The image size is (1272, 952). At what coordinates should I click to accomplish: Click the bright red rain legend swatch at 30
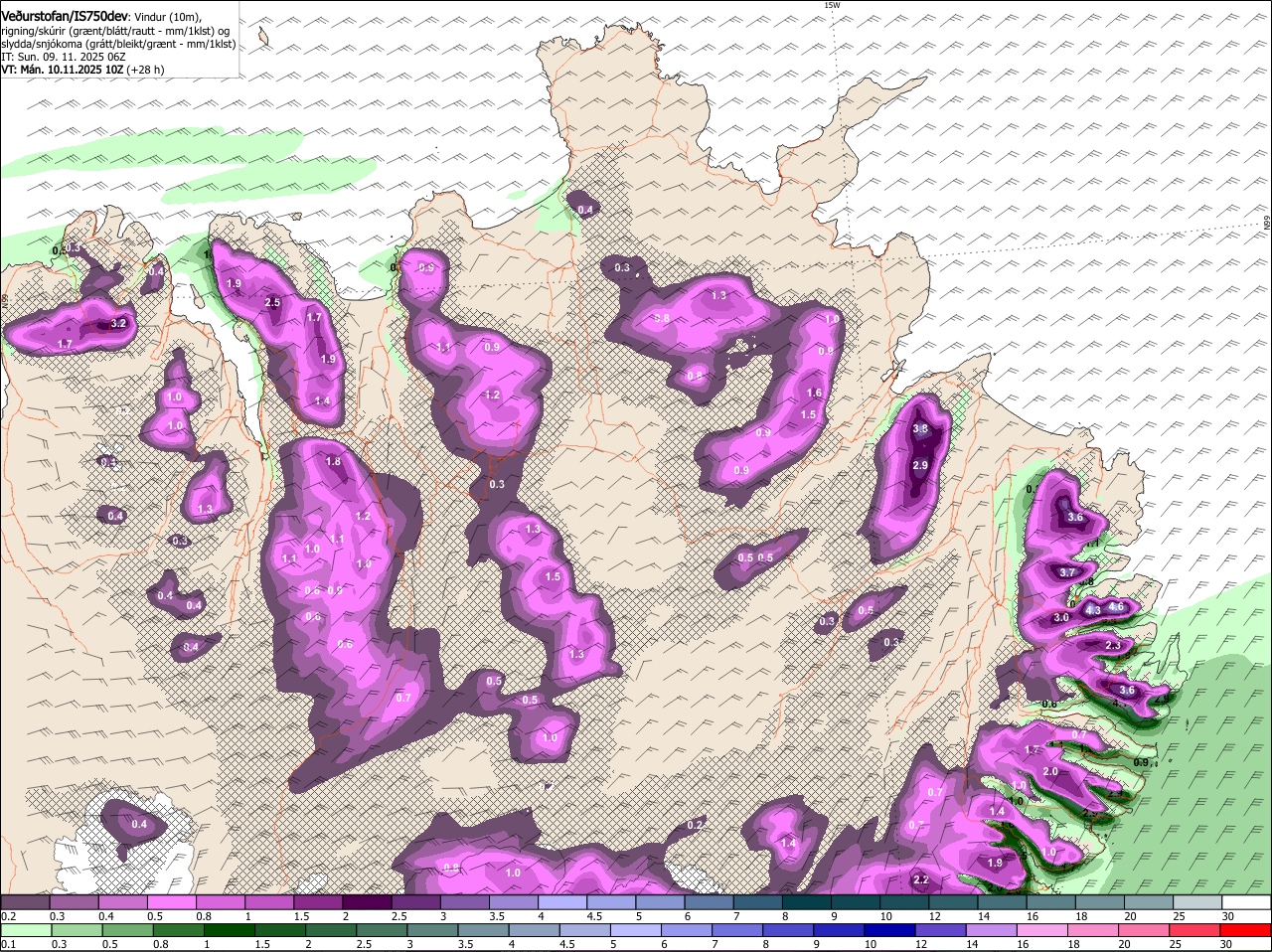pos(1246,930)
